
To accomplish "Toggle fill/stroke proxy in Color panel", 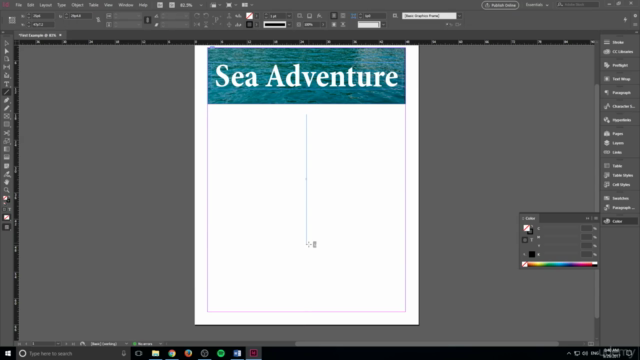I will [x=527, y=229].
